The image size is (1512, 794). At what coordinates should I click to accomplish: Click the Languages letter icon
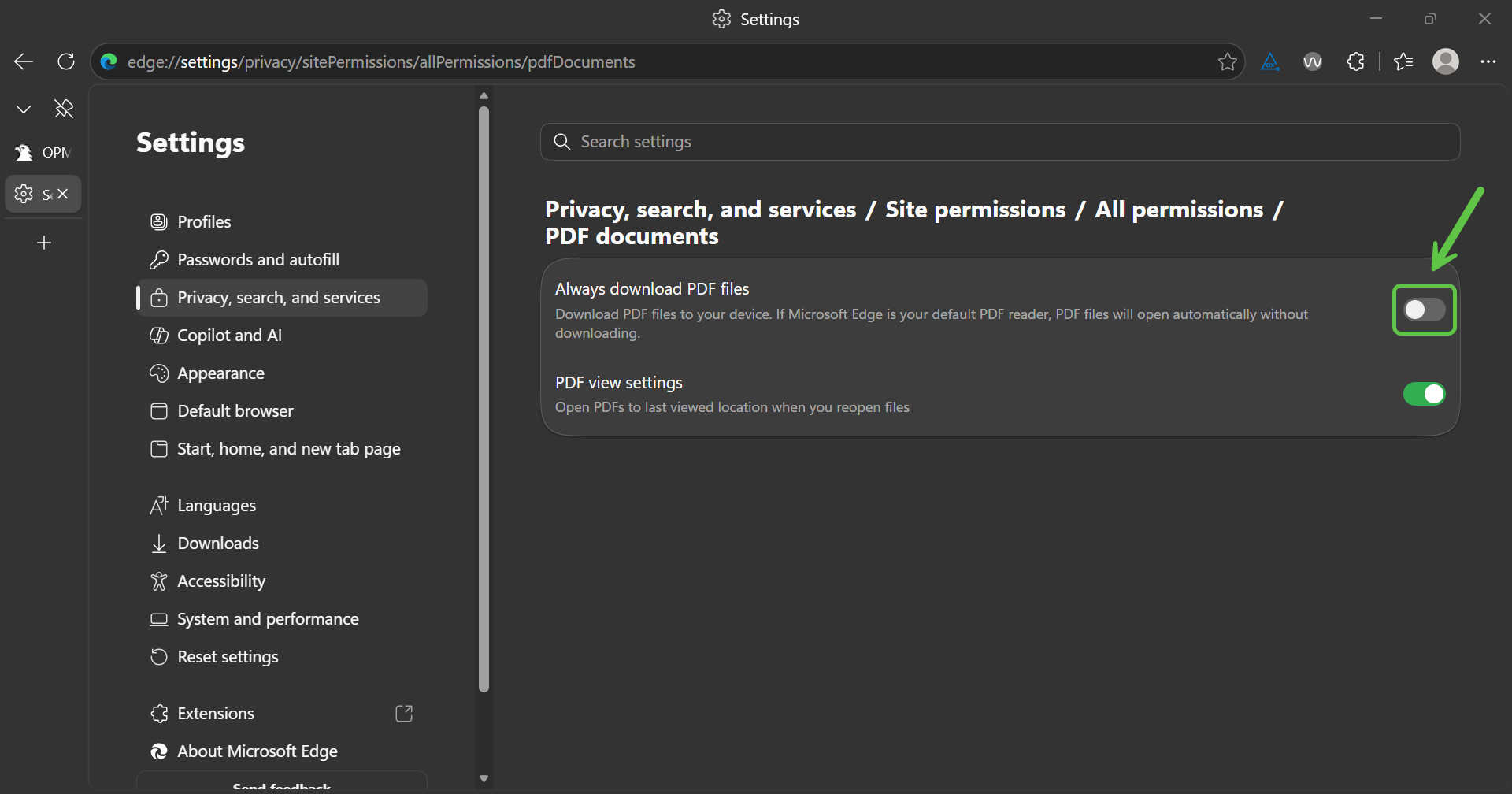(159, 506)
